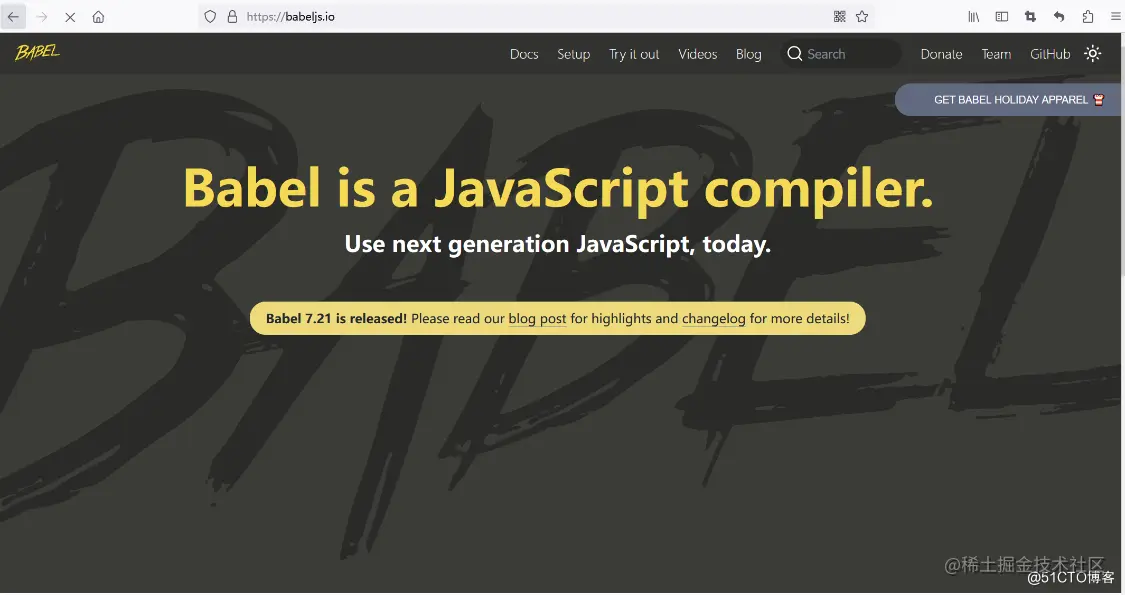Open the browser hamburger menu
The image size is (1125, 595).
click(1116, 17)
